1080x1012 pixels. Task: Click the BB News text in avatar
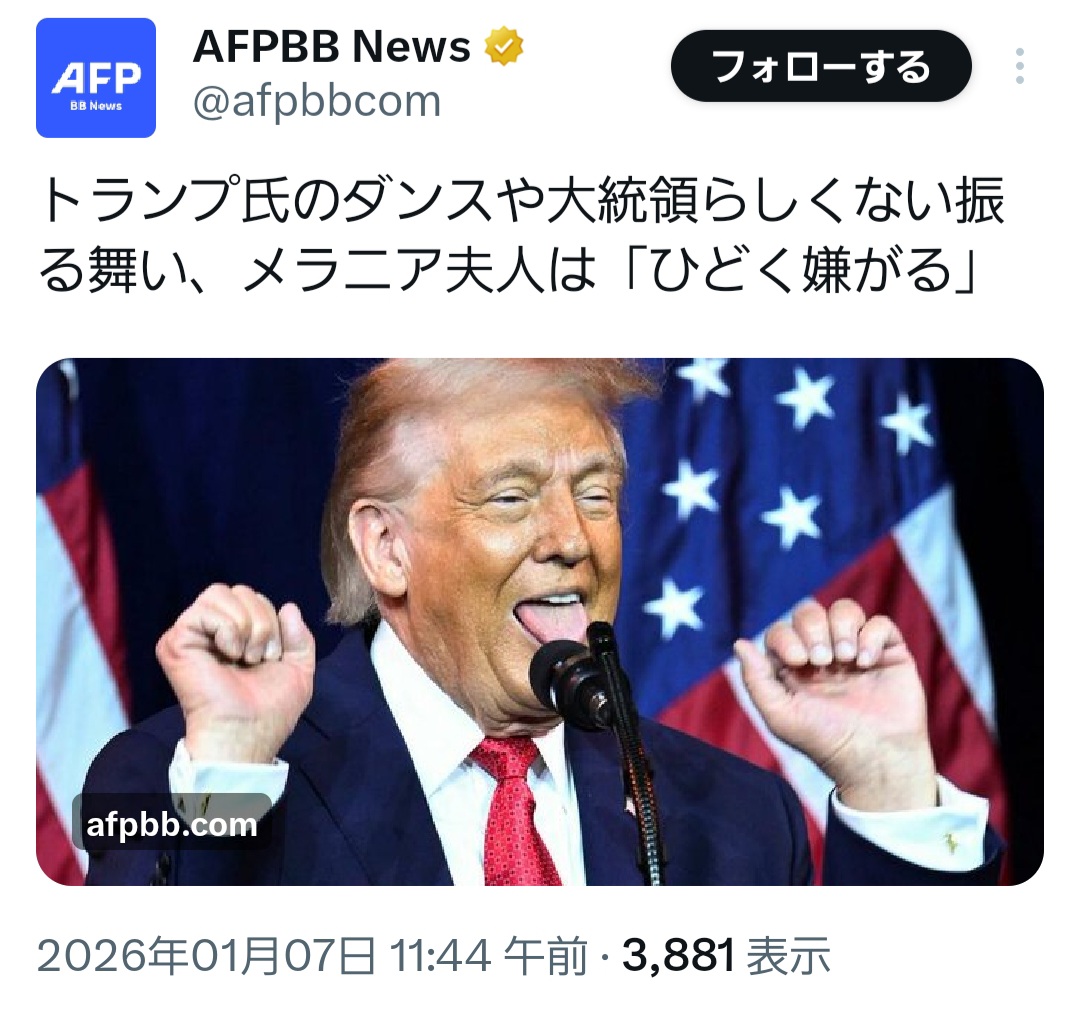click(96, 106)
